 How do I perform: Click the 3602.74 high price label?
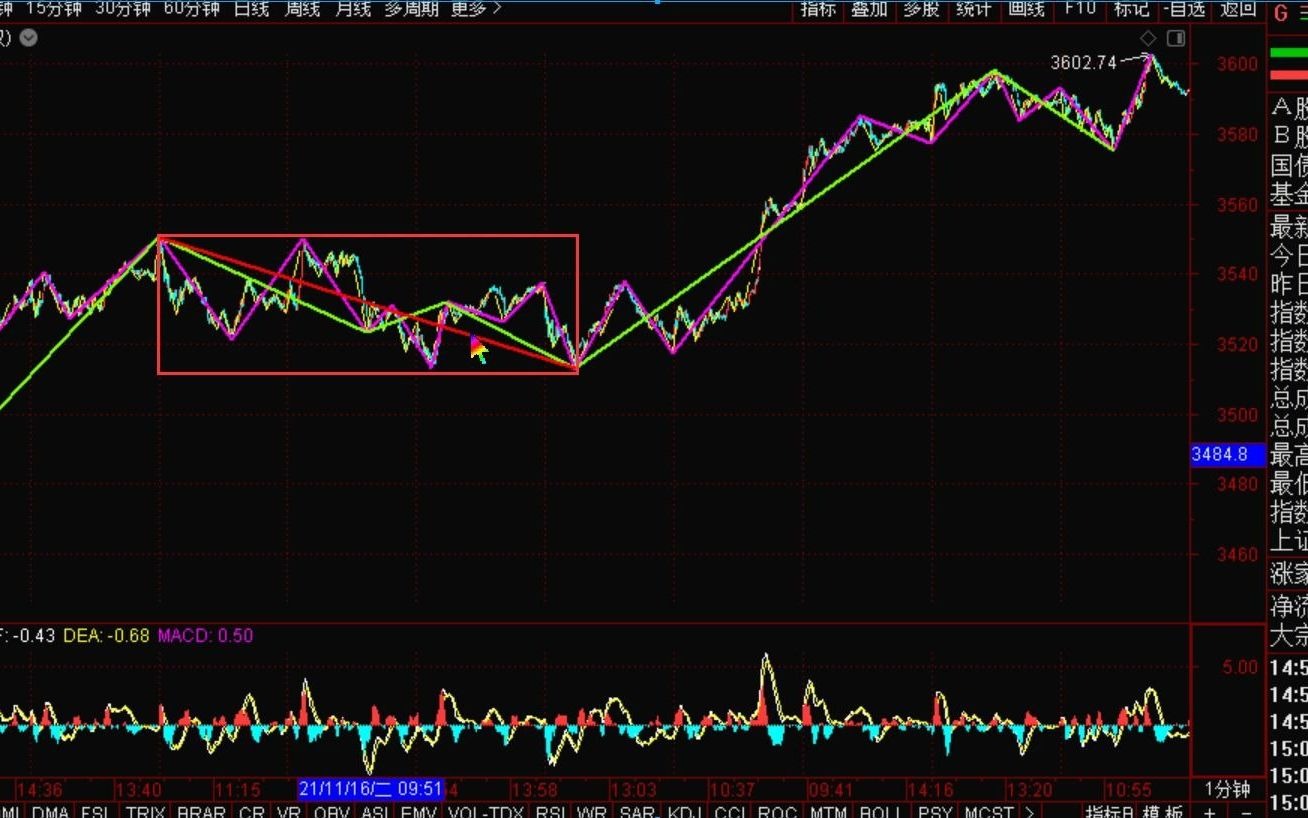(x=1083, y=62)
